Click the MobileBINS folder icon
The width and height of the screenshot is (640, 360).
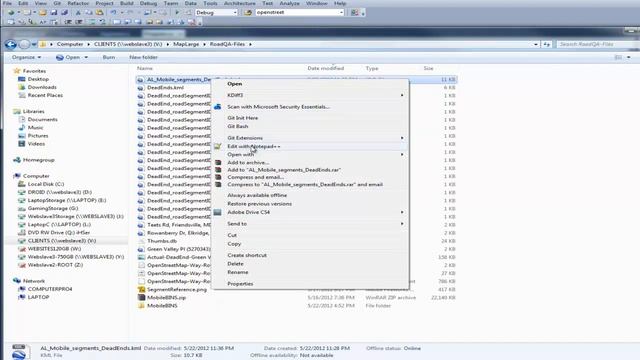pyautogui.click(x=141, y=306)
